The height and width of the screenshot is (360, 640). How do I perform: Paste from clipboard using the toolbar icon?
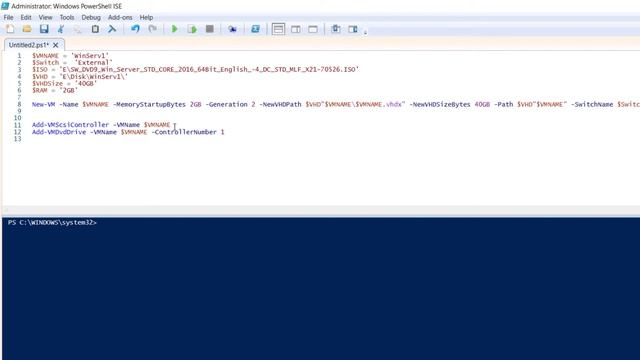click(x=95, y=29)
